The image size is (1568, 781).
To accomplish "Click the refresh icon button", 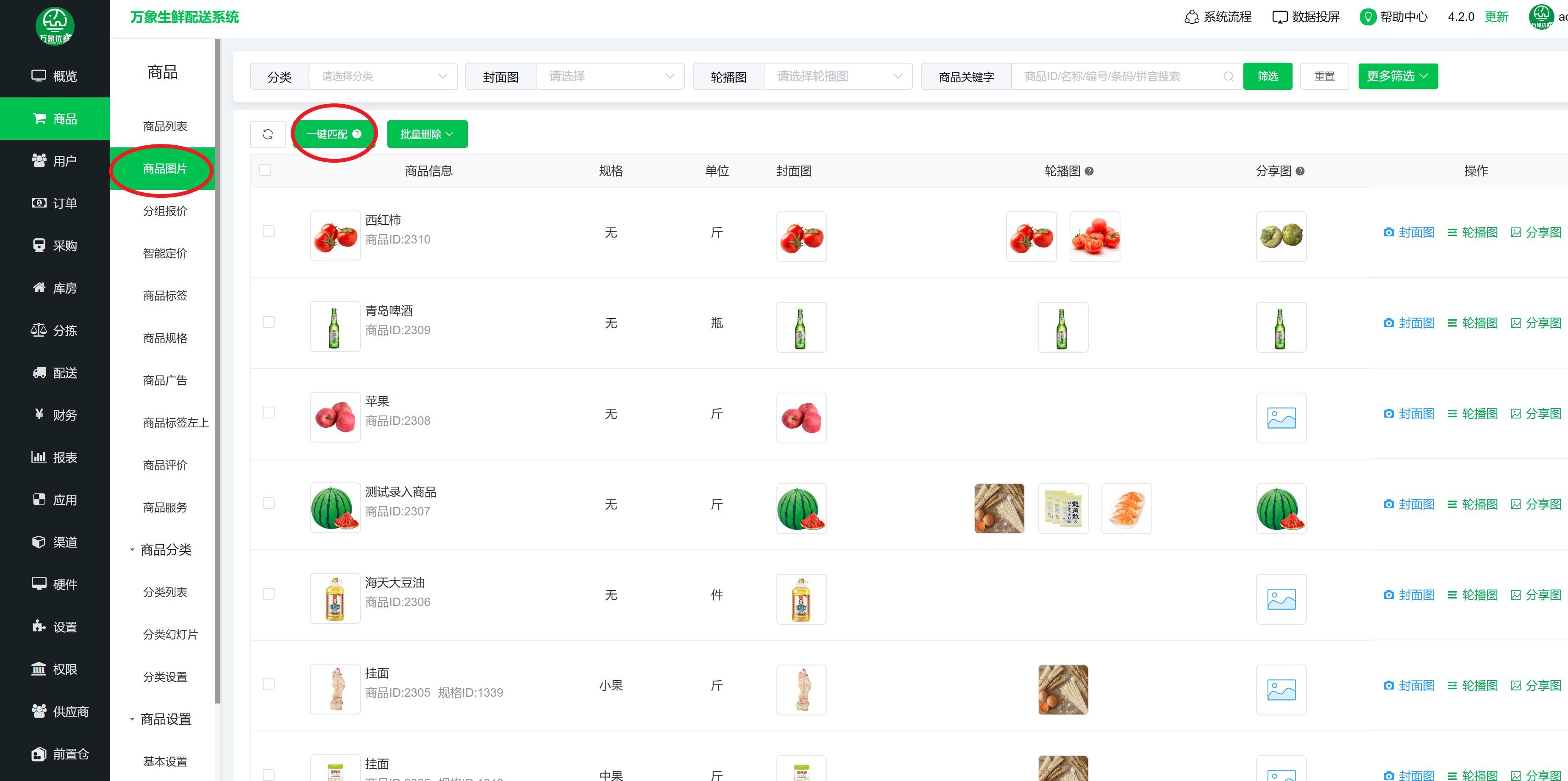I will tap(267, 134).
